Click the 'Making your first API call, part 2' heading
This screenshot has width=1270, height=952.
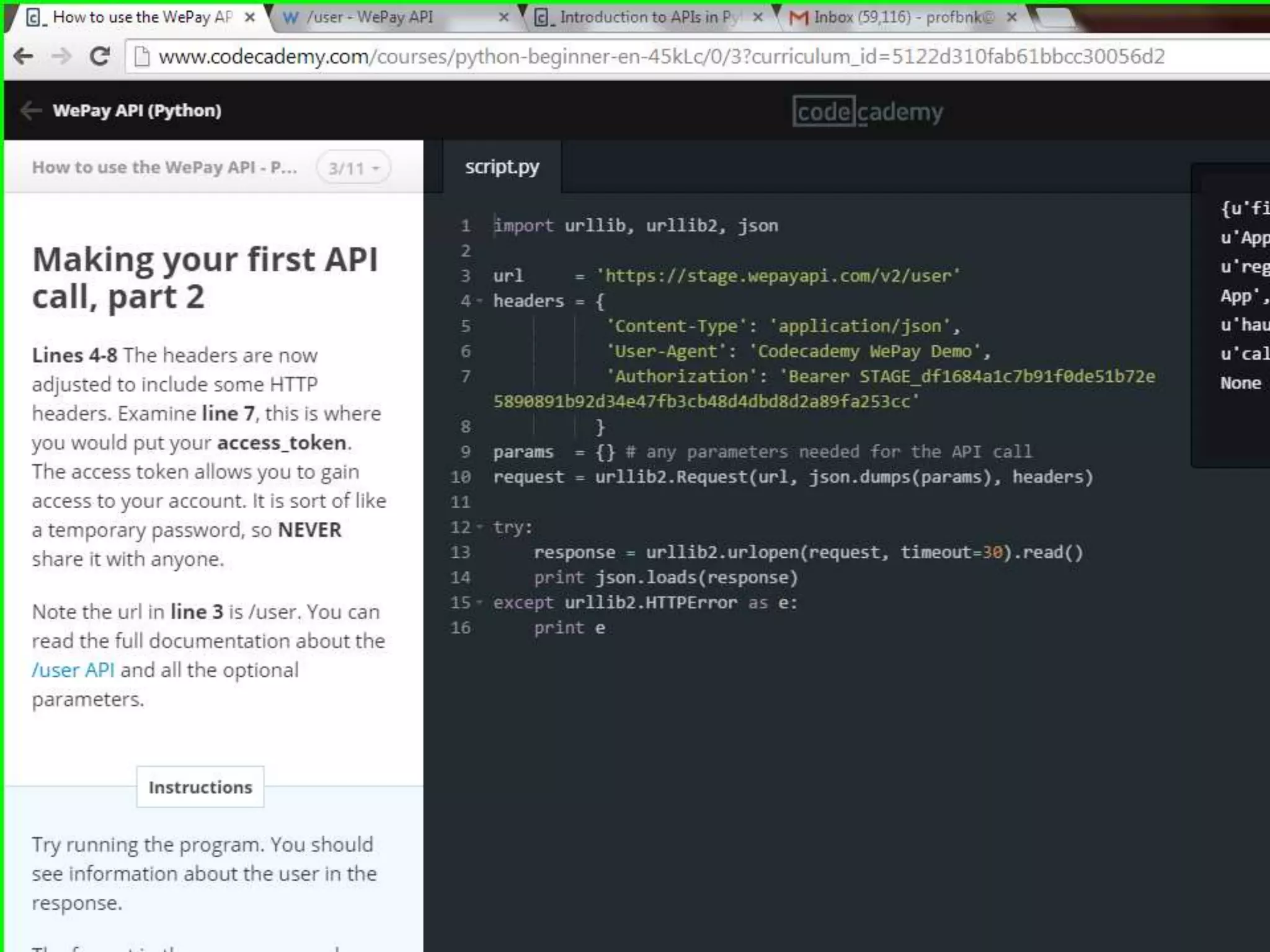[x=205, y=278]
